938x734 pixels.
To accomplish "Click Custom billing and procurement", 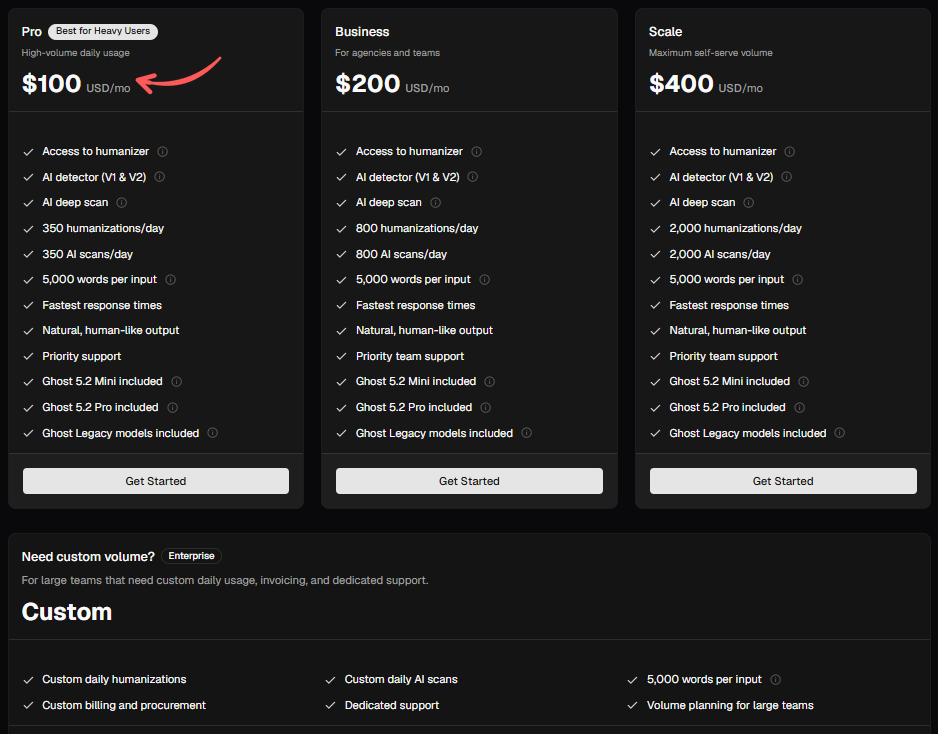I will (x=124, y=705).
